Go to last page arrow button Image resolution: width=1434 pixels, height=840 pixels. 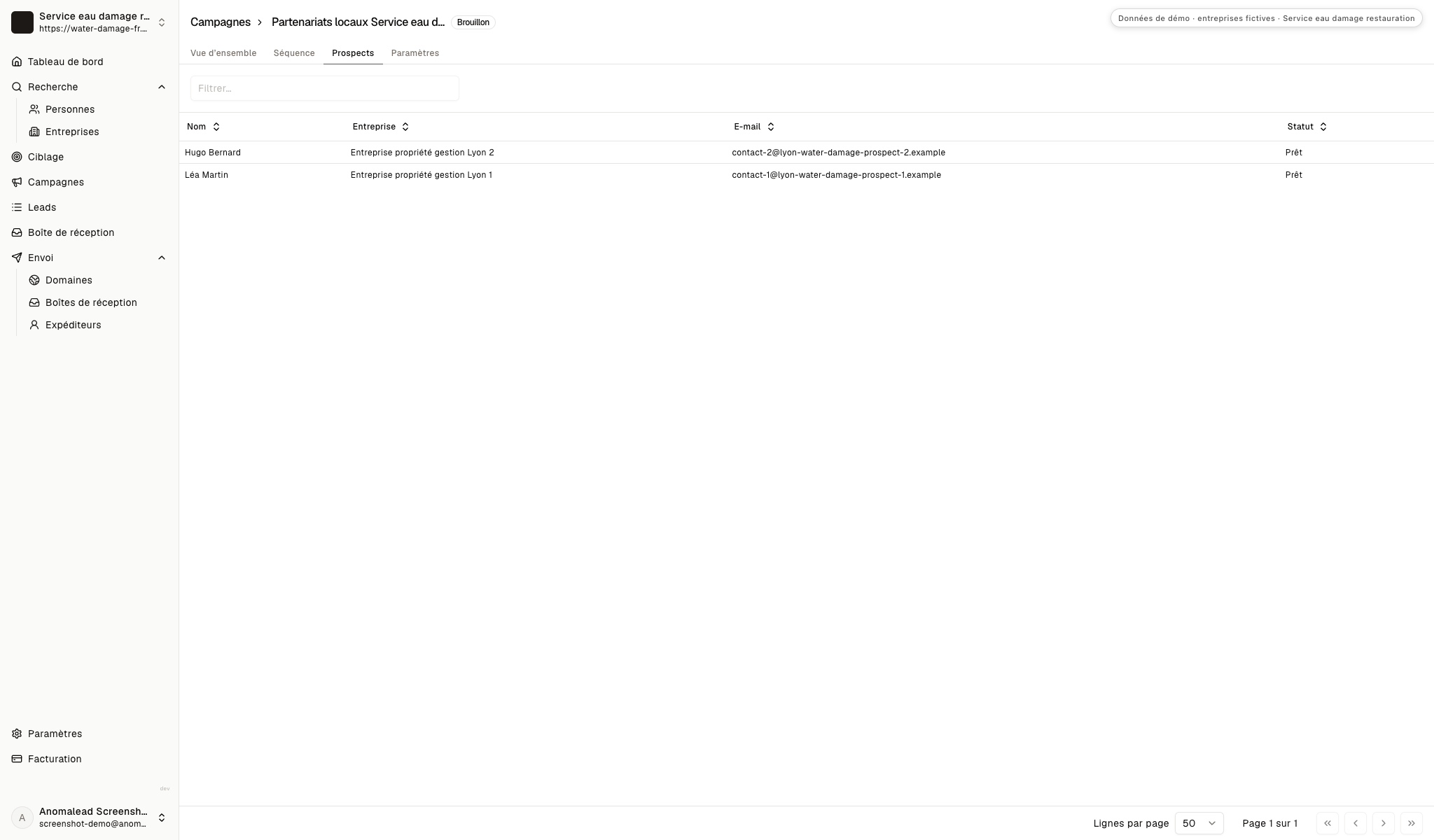[x=1411, y=823]
